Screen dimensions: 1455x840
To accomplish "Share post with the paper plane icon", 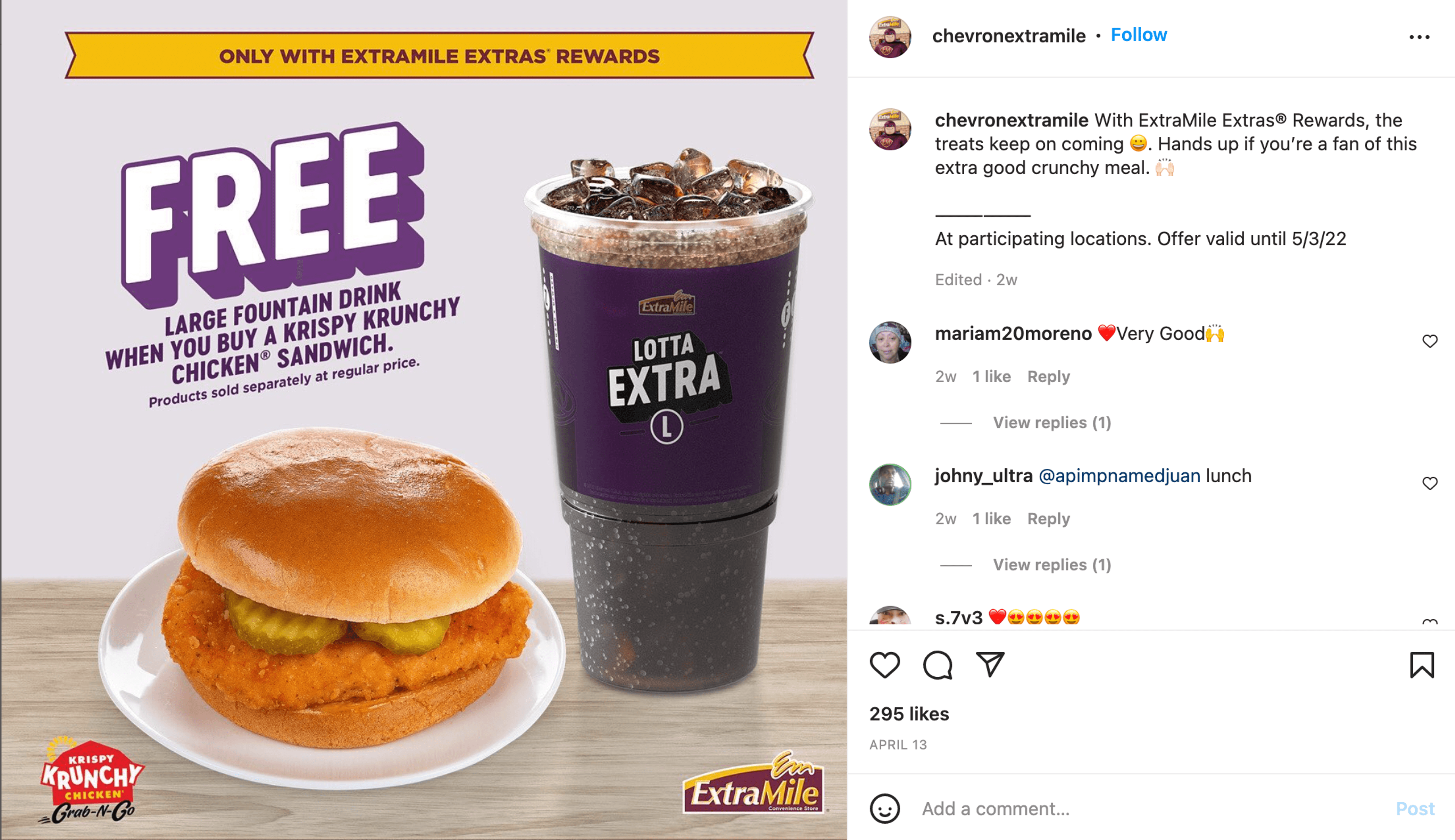I will point(990,665).
